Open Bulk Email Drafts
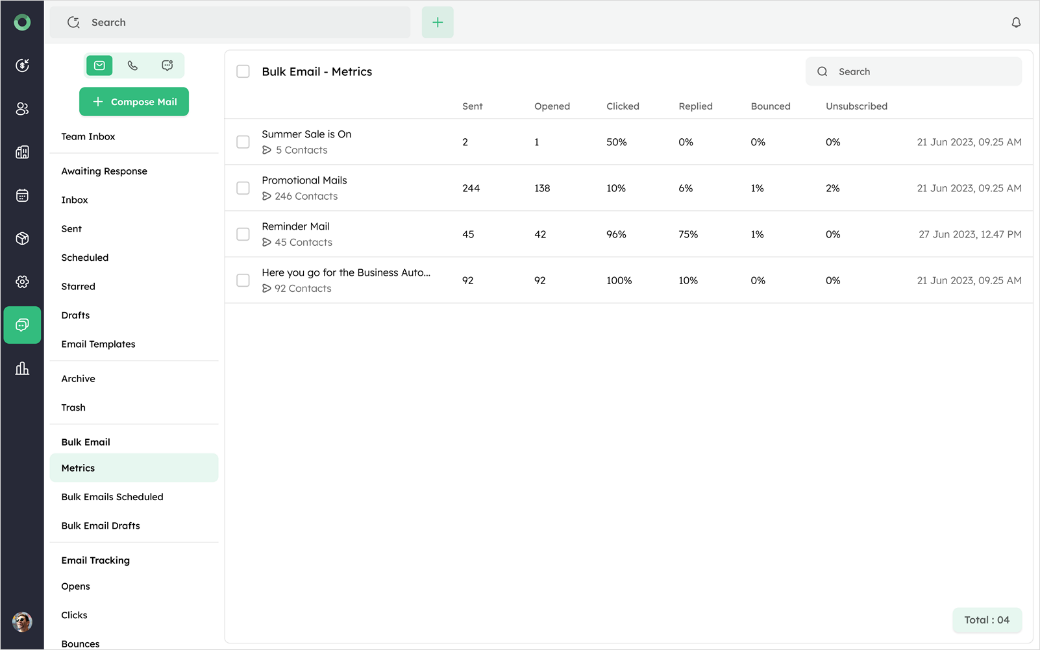This screenshot has height=650, width=1040. tap(101, 526)
